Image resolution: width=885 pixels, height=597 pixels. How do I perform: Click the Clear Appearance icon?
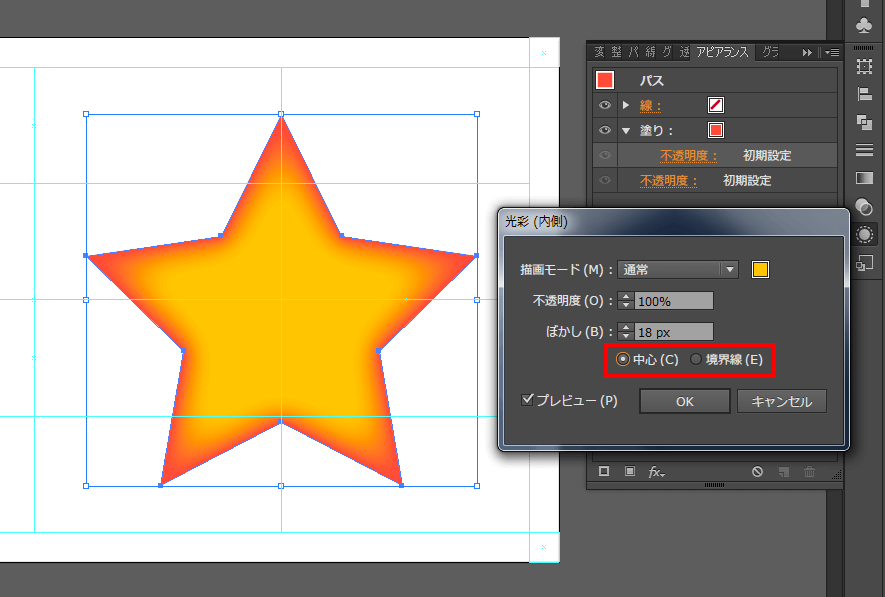758,471
